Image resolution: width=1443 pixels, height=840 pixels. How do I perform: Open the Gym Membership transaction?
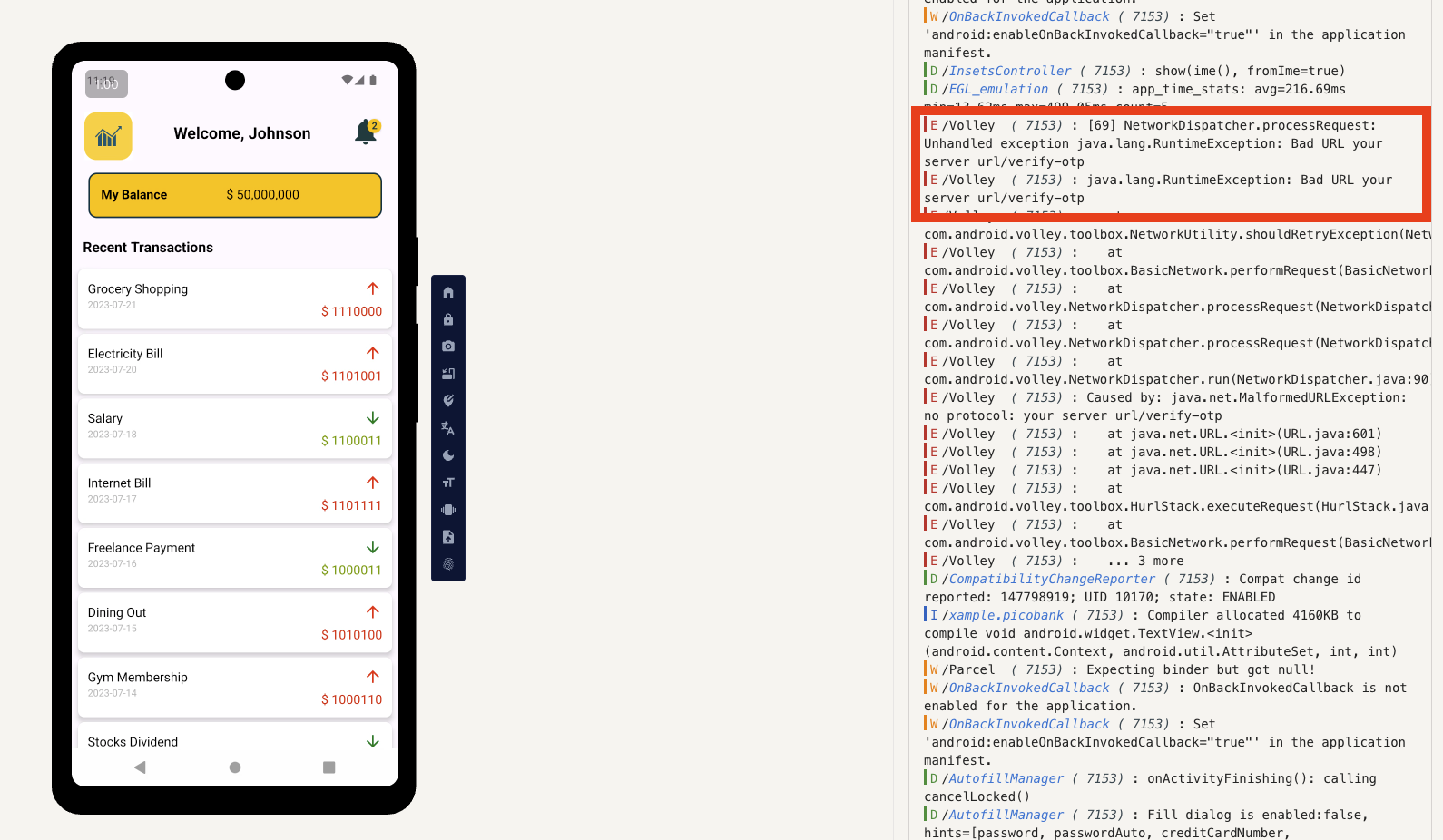tap(235, 688)
